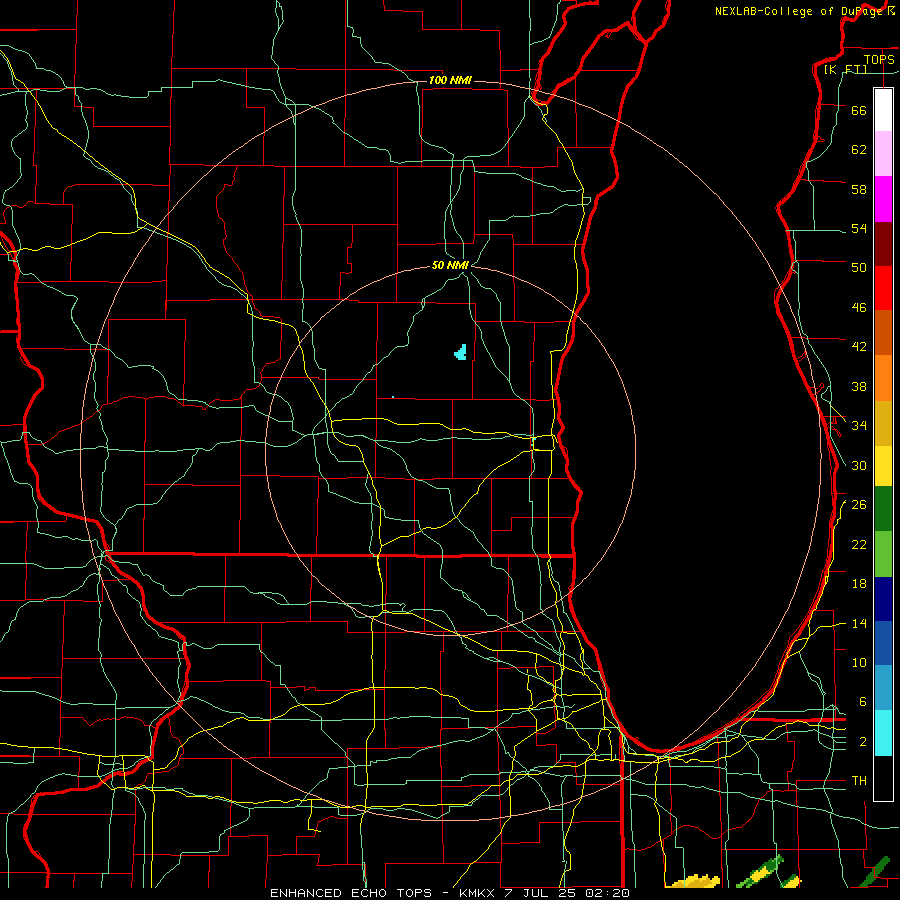This screenshot has height=900, width=900.
Task: Click the "26" legend value
Action: point(859,505)
